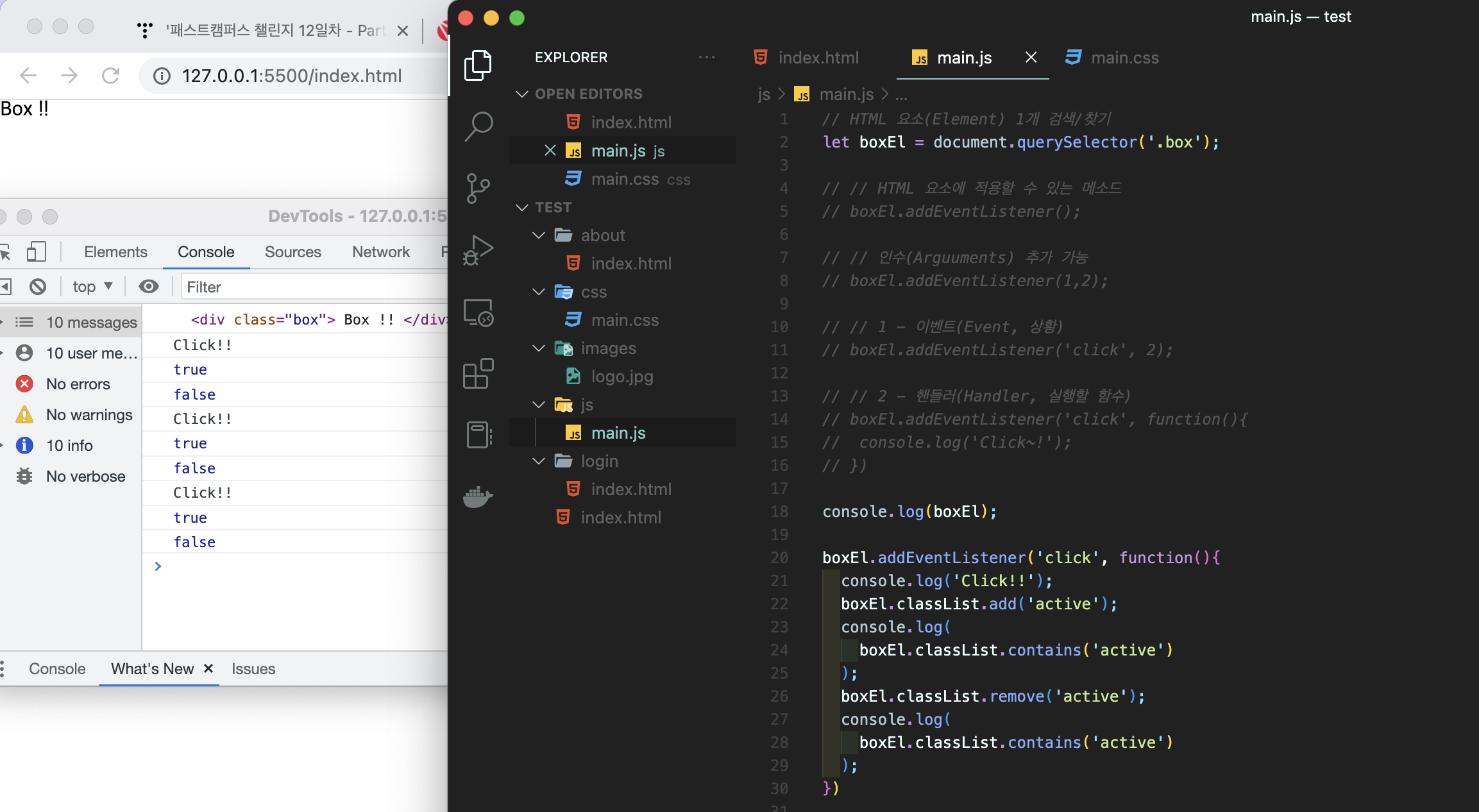The height and width of the screenshot is (812, 1479).
Task: Switch to the Network tab
Action: tap(380, 252)
